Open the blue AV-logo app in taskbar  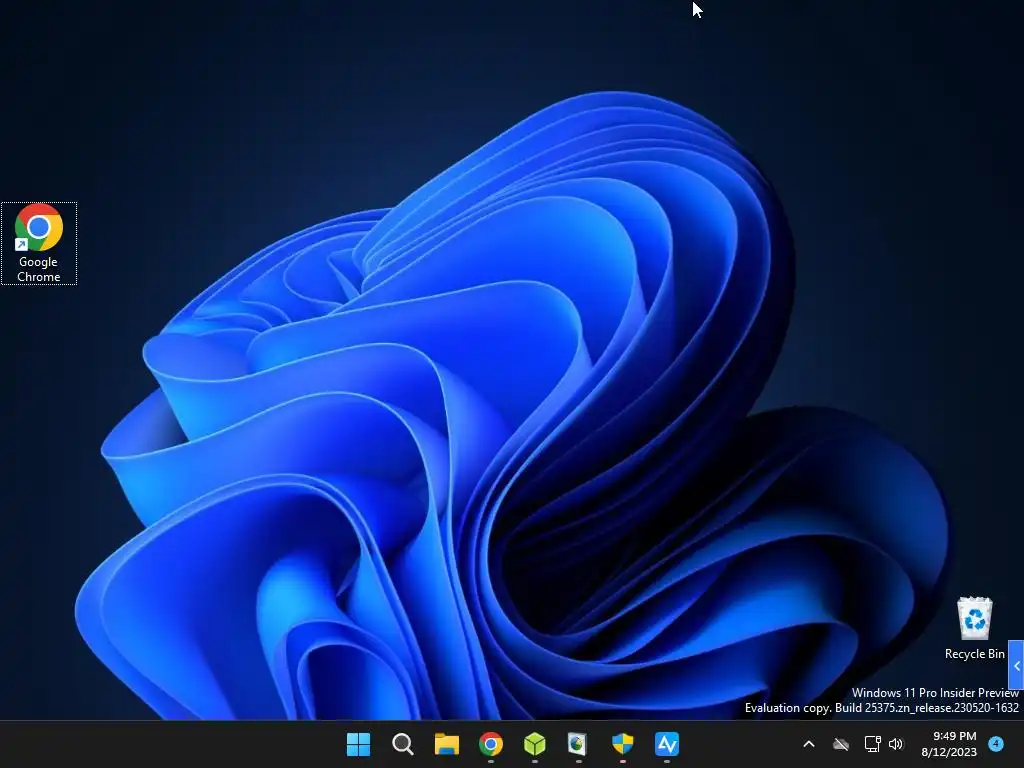pos(667,744)
